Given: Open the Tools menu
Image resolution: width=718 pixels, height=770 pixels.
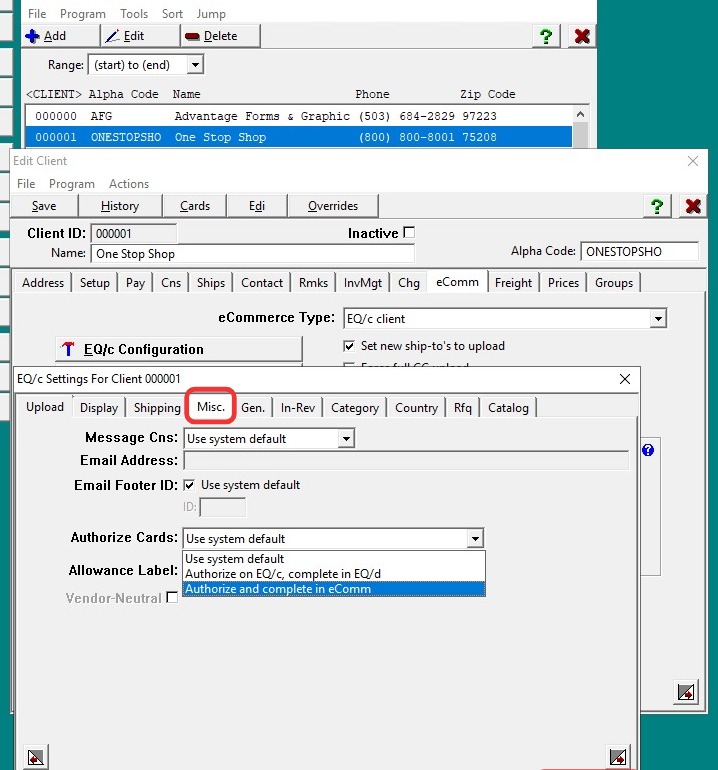Looking at the screenshot, I should [134, 14].
